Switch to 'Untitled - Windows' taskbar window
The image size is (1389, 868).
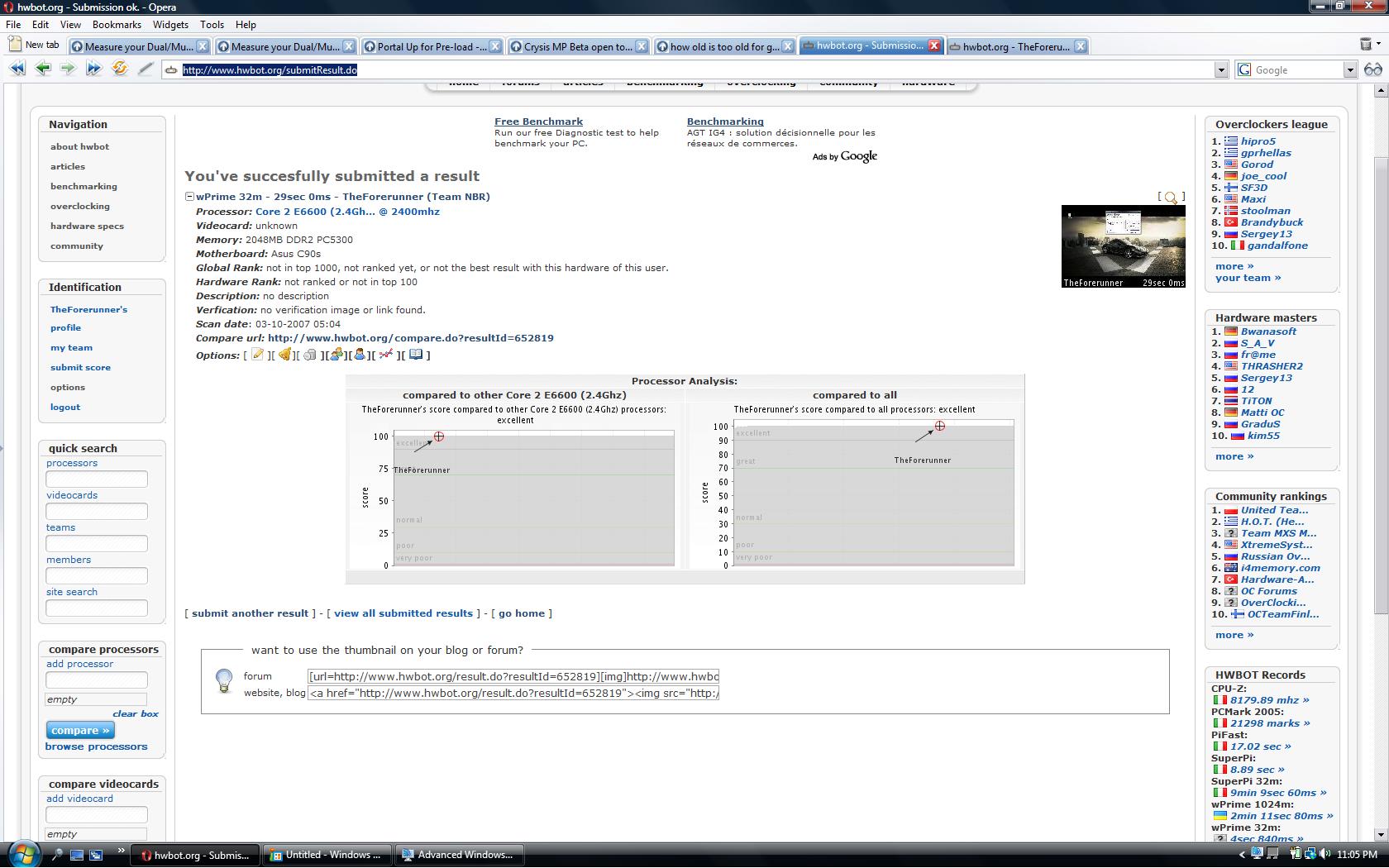327,855
